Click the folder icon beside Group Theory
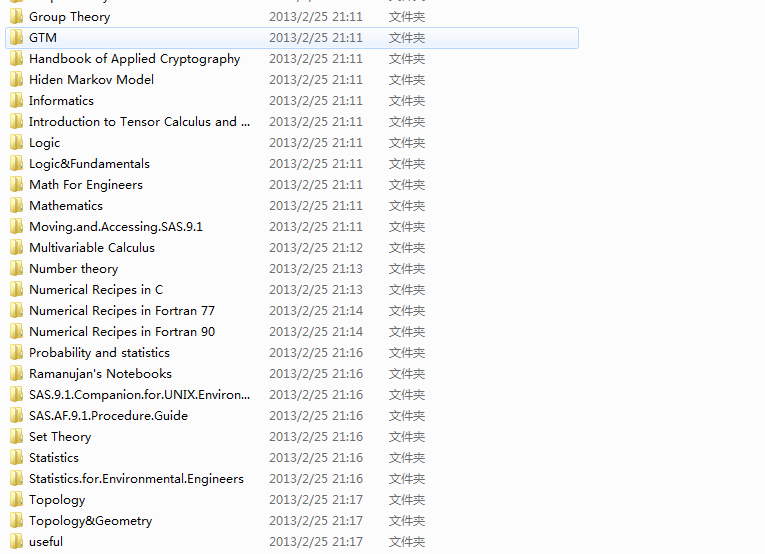The height and width of the screenshot is (554, 765). tap(16, 17)
